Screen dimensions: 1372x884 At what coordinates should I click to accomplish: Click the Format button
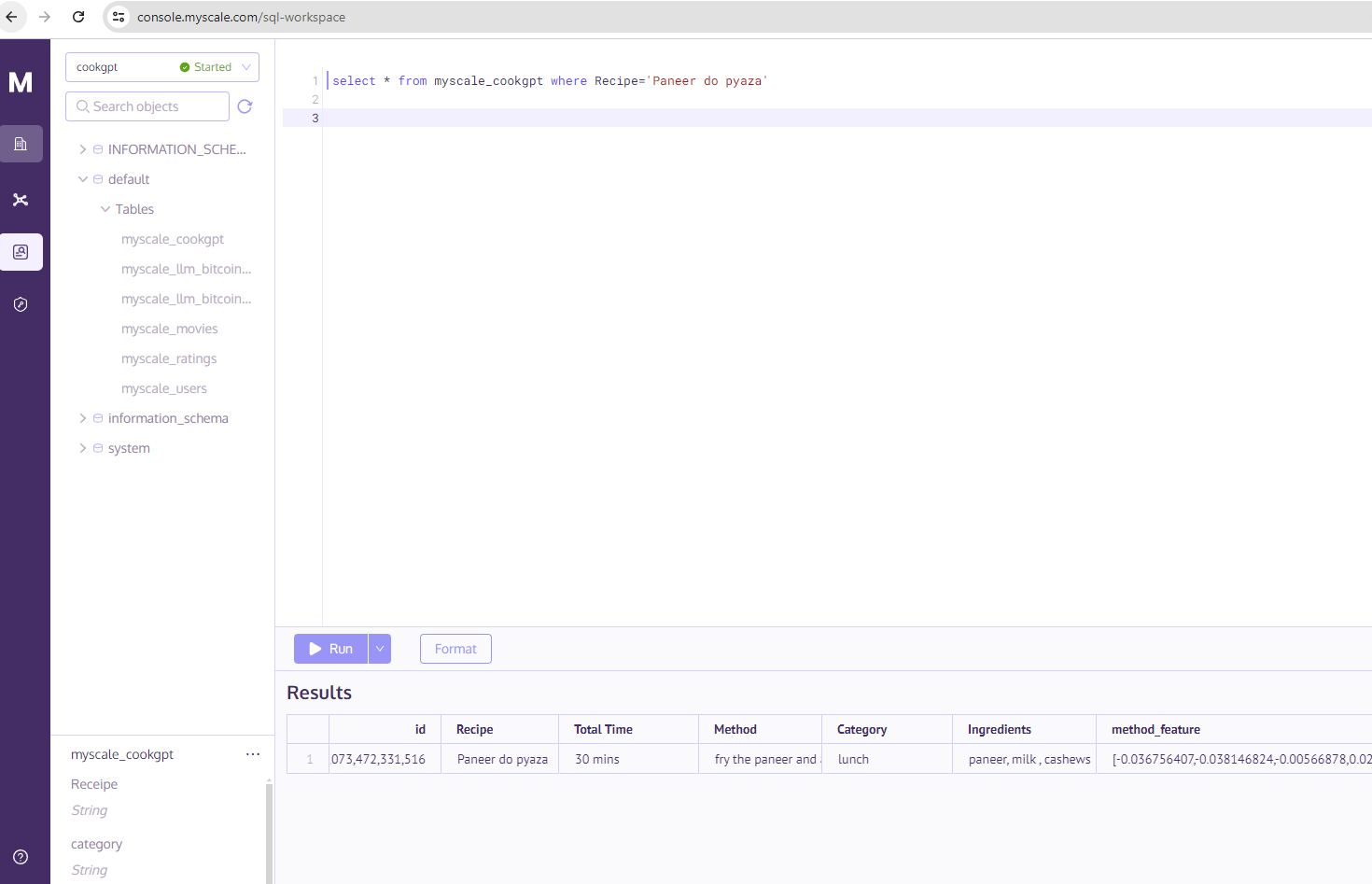[455, 649]
